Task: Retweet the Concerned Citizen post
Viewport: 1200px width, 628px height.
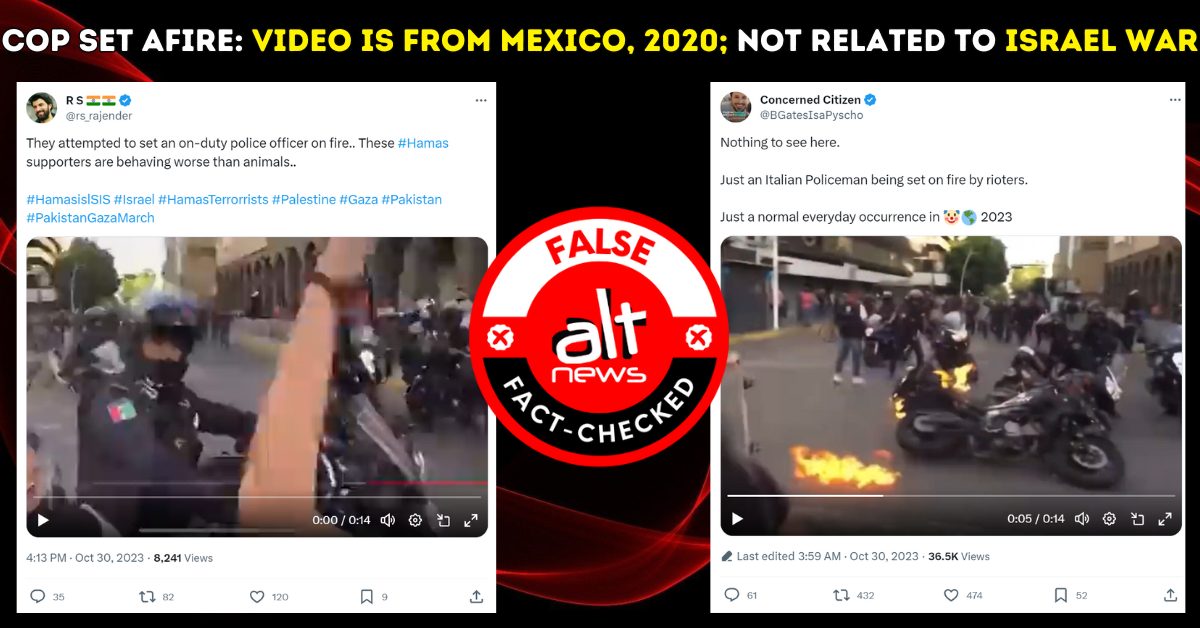Action: 841,595
